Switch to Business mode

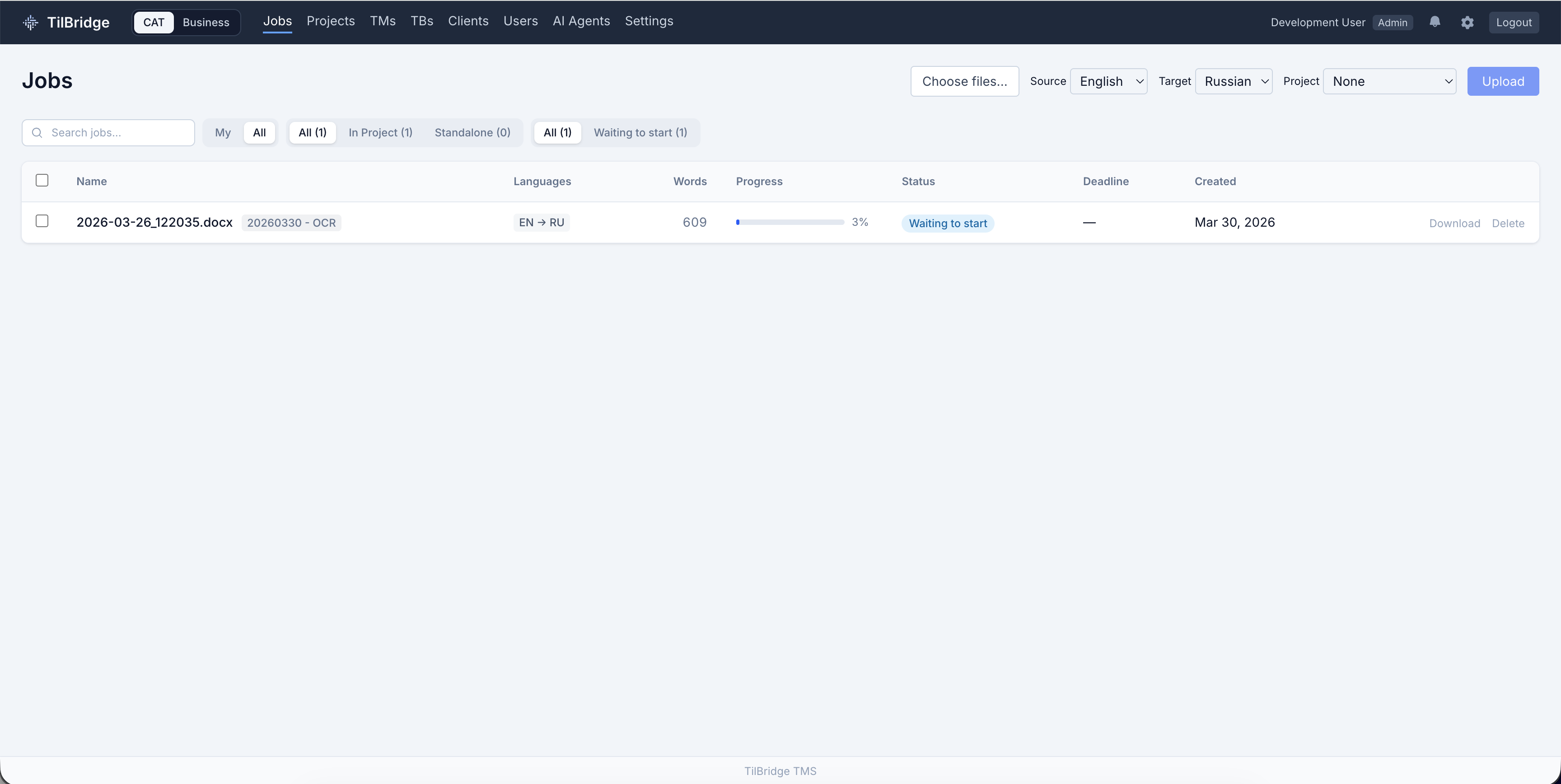(206, 23)
